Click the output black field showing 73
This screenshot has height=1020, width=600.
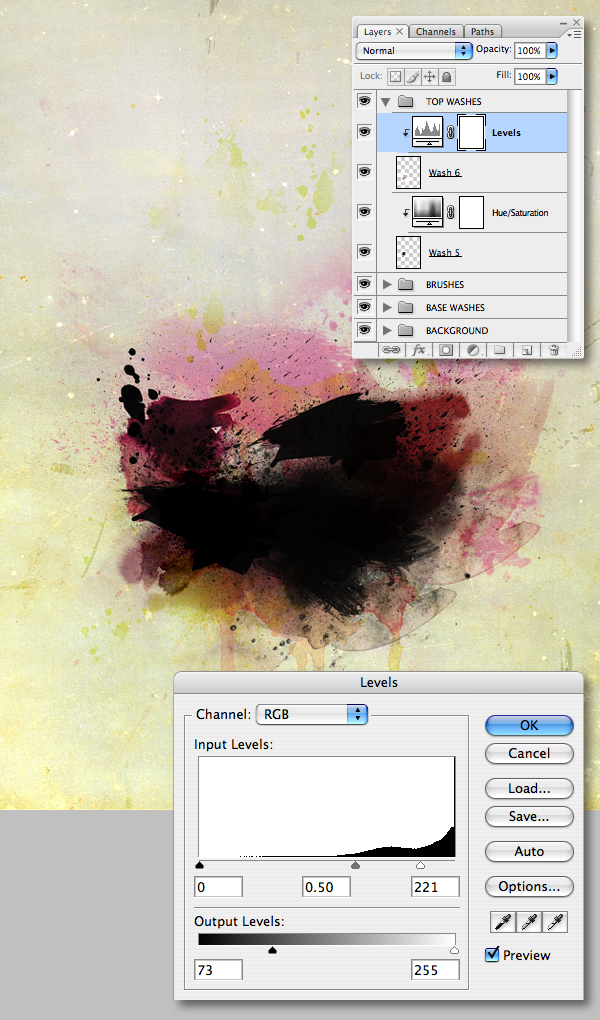(219, 970)
